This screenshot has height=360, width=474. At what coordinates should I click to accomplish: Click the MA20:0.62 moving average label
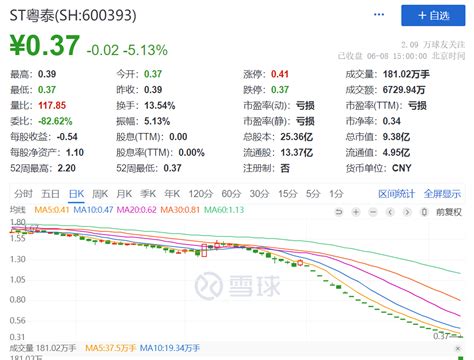[x=137, y=210]
